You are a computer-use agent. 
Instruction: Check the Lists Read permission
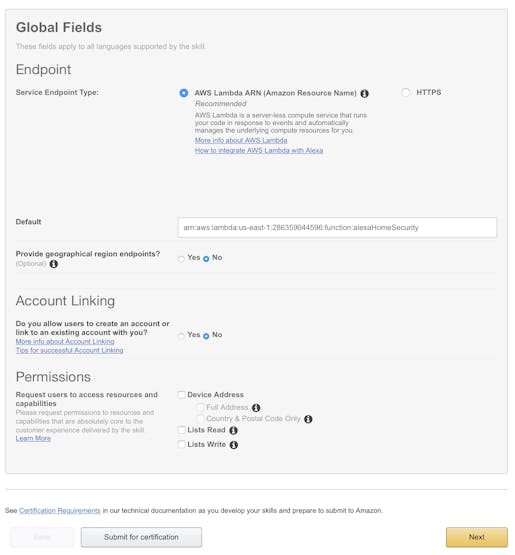tap(182, 430)
